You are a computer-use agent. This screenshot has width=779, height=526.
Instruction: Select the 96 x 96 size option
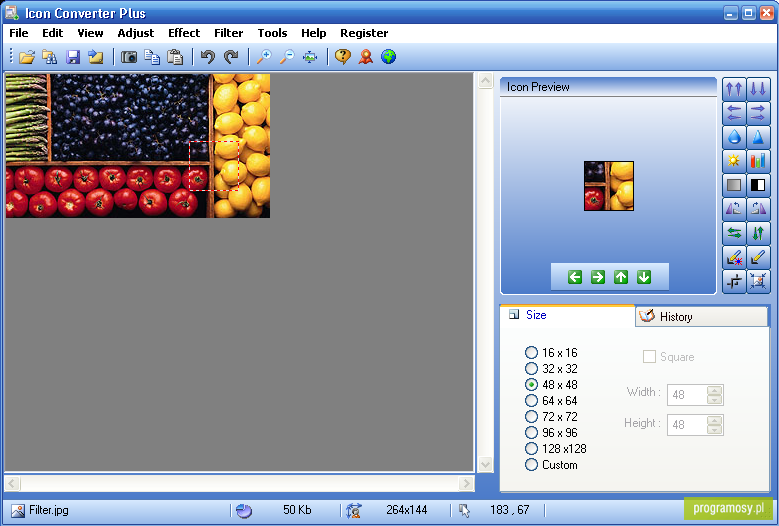tap(551, 433)
